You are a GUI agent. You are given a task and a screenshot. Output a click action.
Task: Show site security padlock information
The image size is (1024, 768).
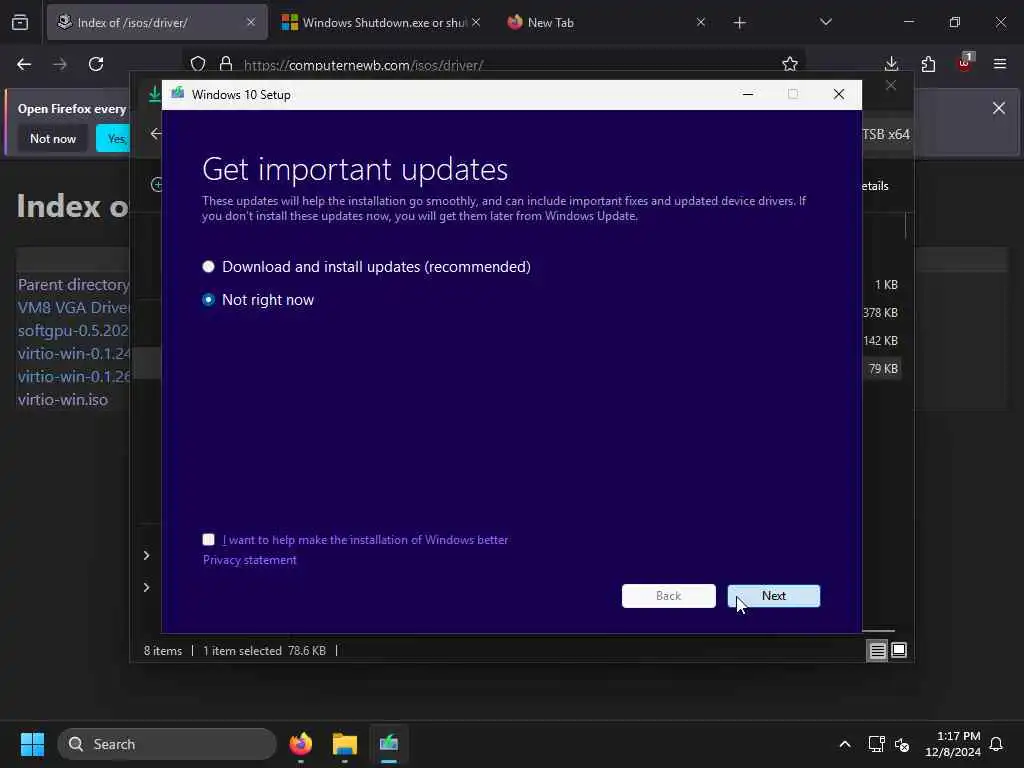point(226,64)
